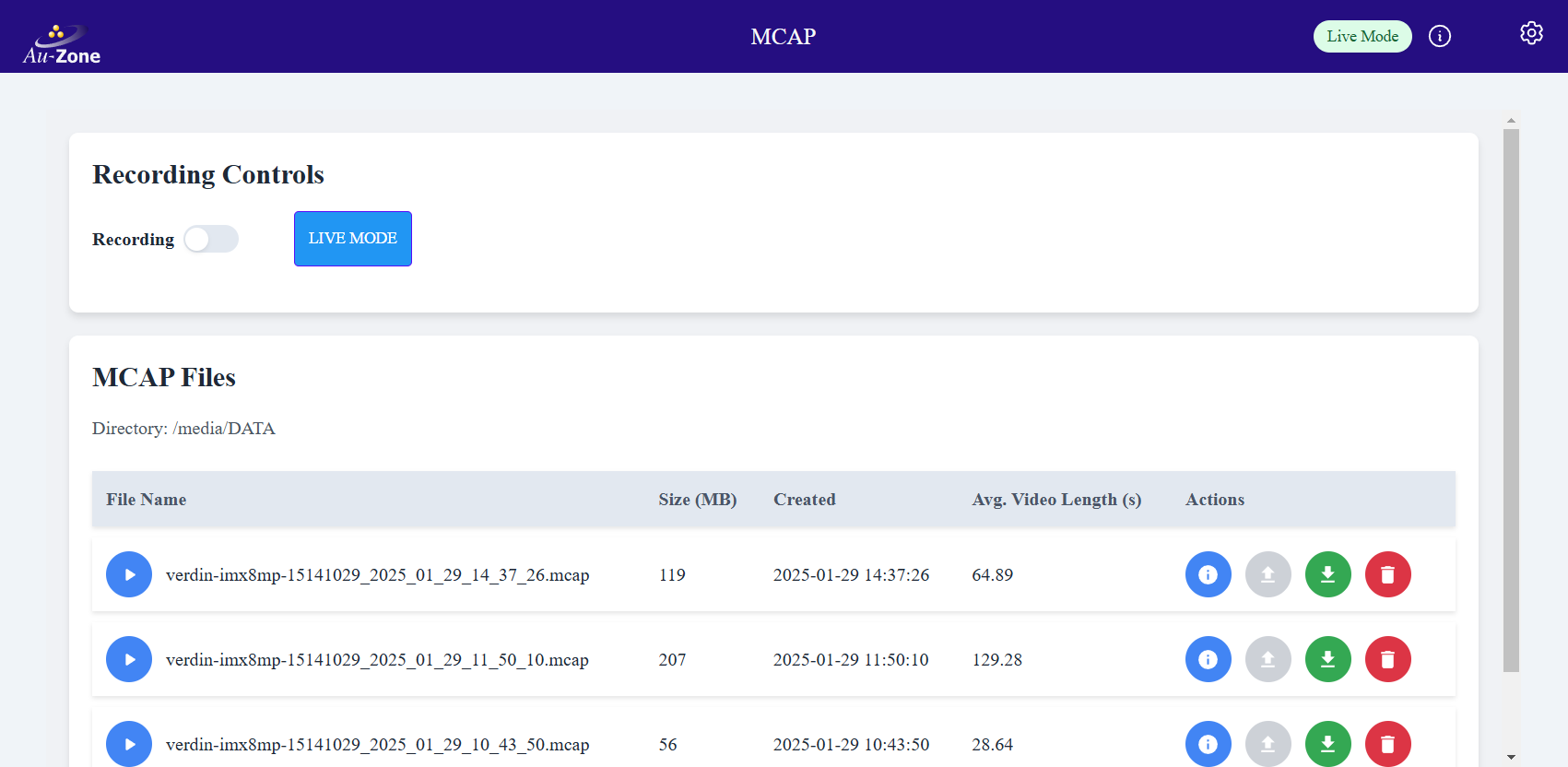
Task: Open the info icon in header
Action: click(x=1440, y=36)
